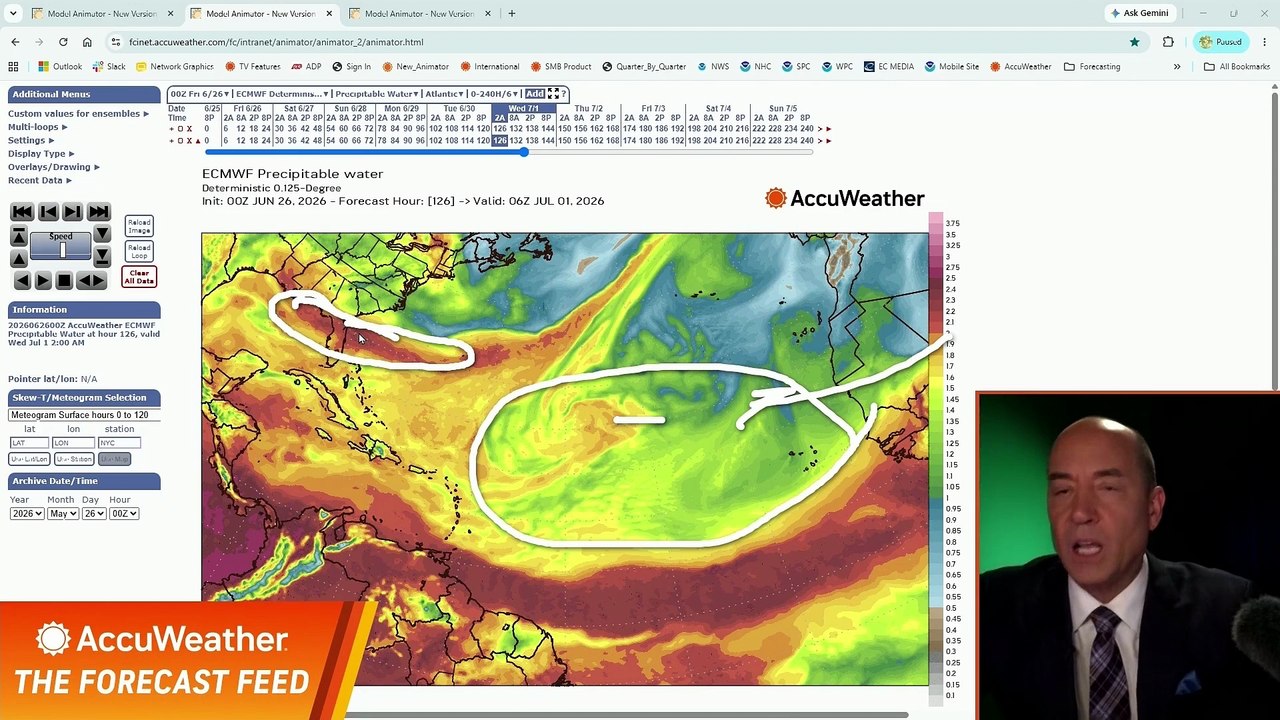Open the question mark help icon
1280x720 pixels.
coord(564,94)
